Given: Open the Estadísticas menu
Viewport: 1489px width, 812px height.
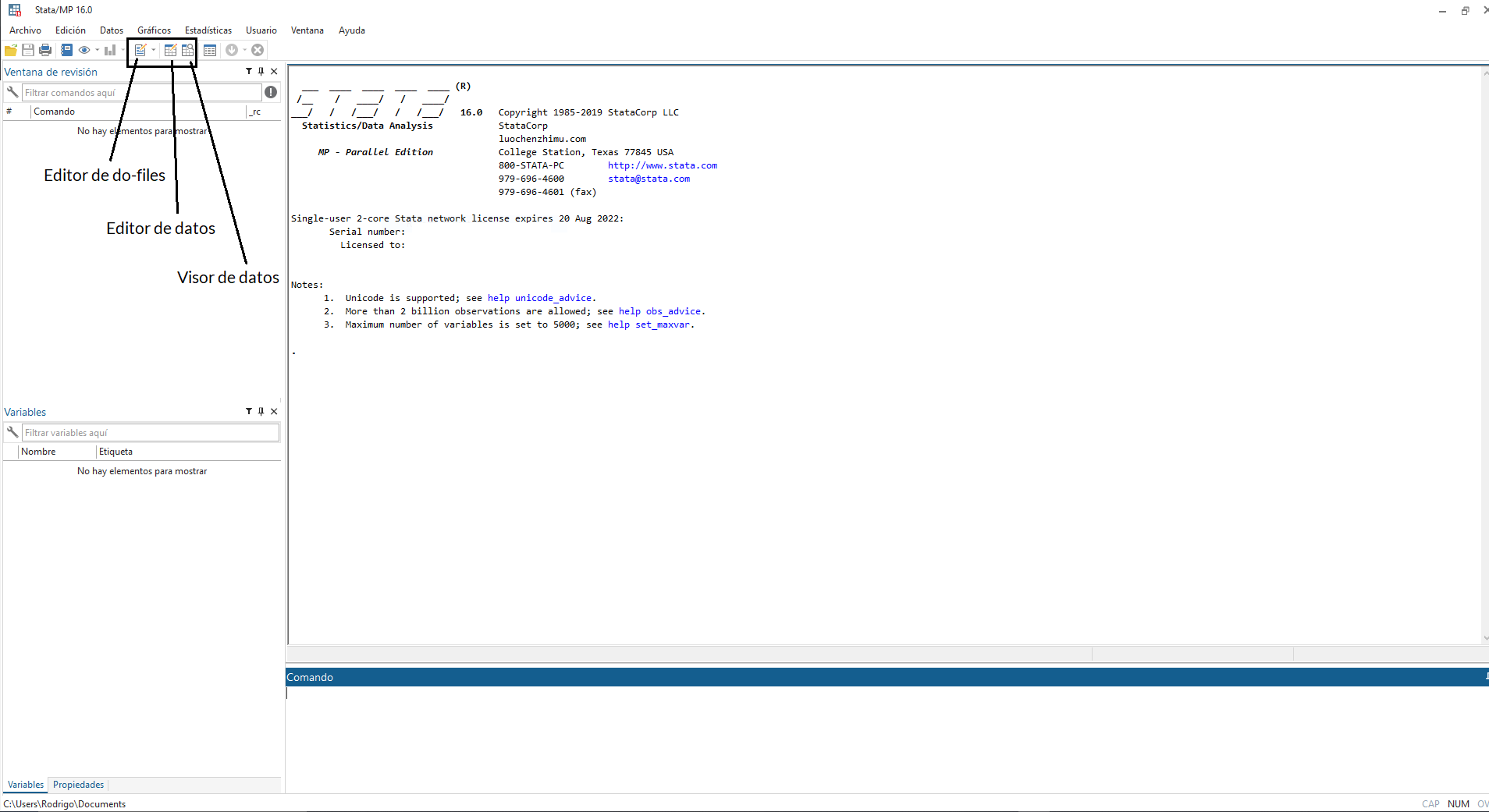Looking at the screenshot, I should coord(208,30).
